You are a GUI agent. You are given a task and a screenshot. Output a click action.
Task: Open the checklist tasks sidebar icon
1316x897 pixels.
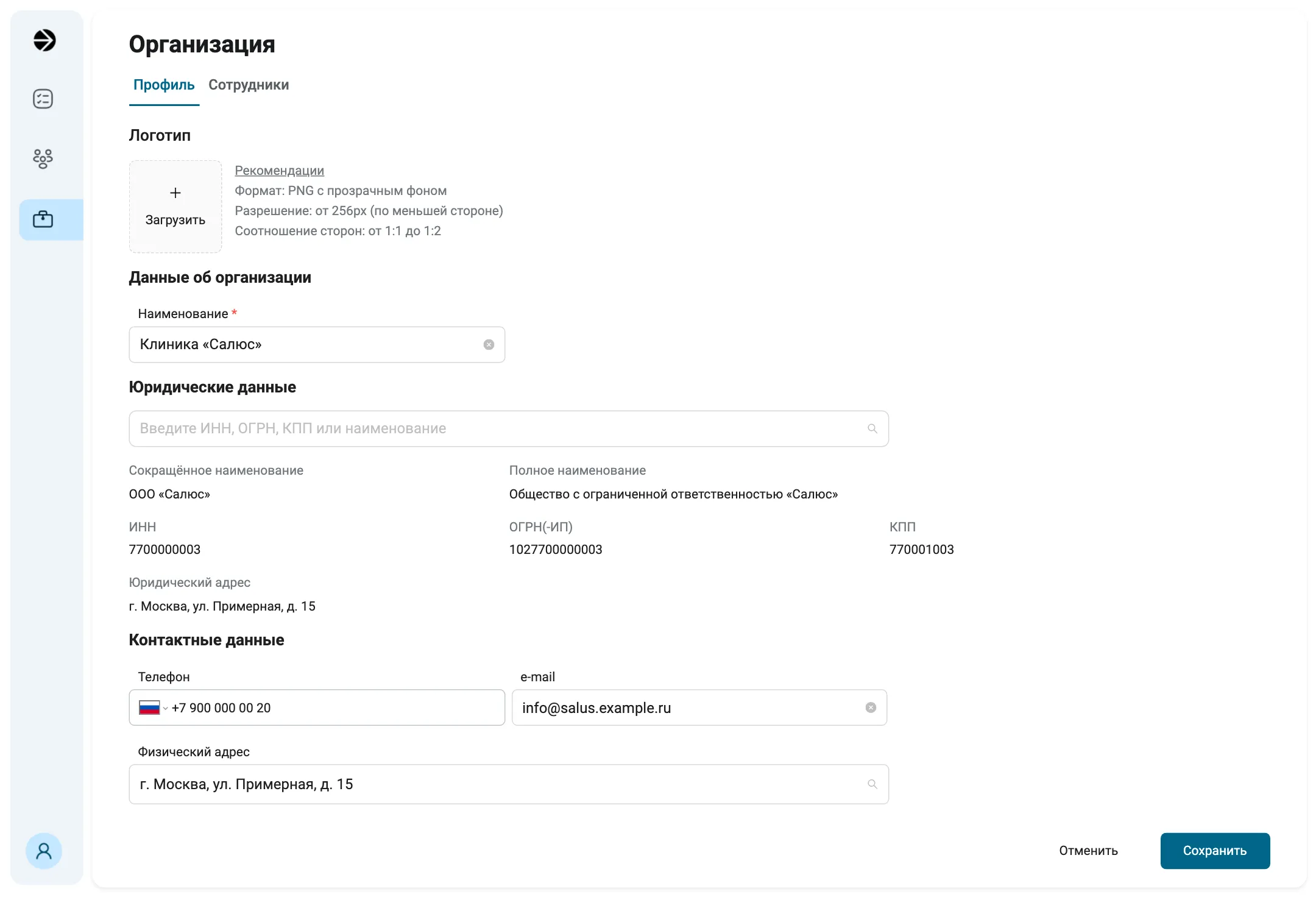43,99
